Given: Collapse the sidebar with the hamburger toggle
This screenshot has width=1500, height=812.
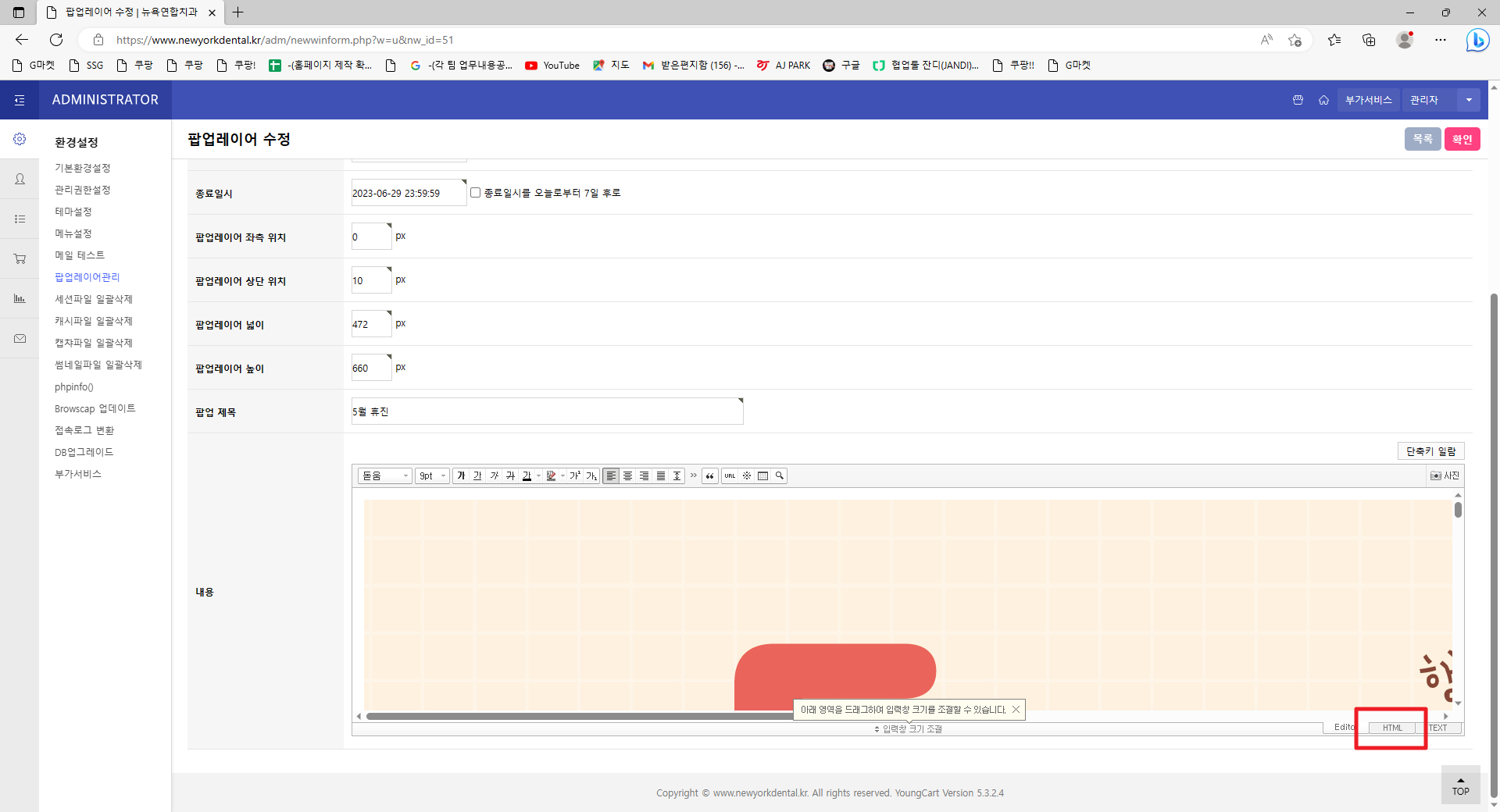Looking at the screenshot, I should pyautogui.click(x=20, y=100).
